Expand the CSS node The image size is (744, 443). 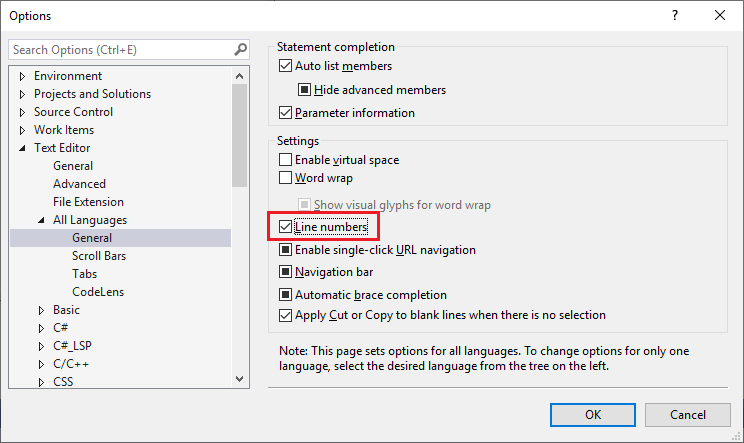[x=41, y=382]
